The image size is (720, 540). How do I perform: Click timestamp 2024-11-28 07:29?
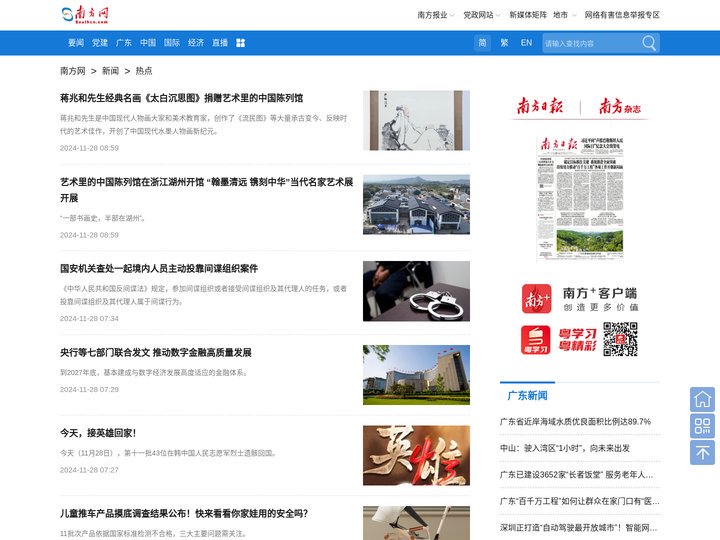(89, 389)
